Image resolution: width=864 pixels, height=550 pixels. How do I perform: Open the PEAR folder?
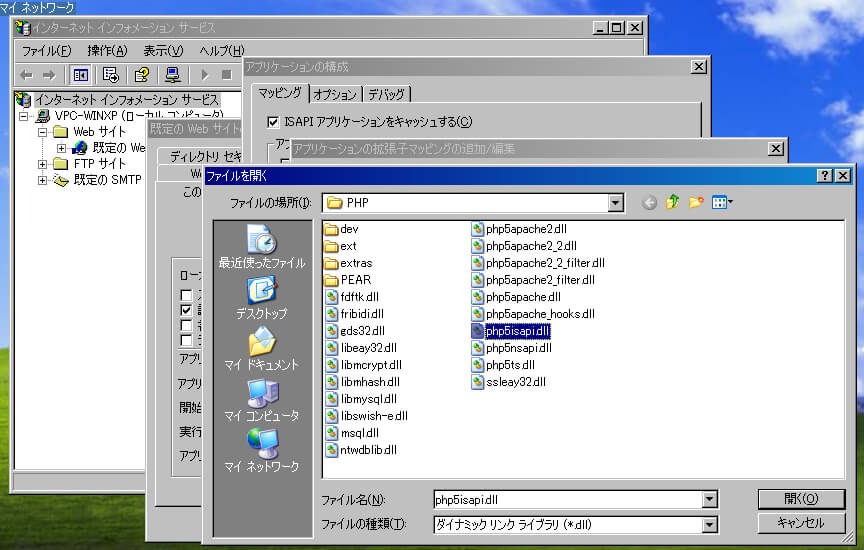[355, 280]
